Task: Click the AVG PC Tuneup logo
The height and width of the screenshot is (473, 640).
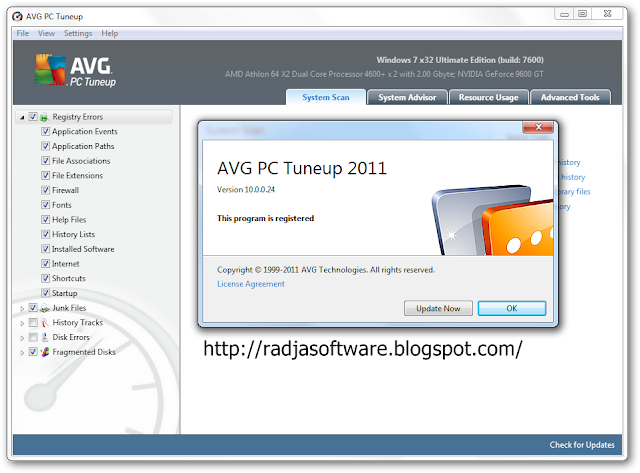Action: click(76, 70)
